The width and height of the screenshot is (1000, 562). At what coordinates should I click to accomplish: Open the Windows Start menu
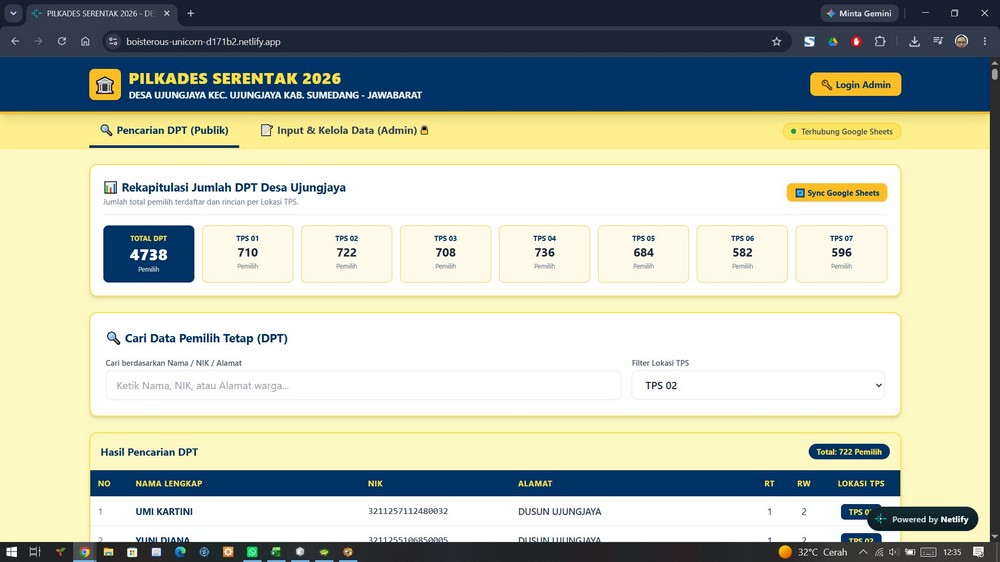tap(11, 552)
